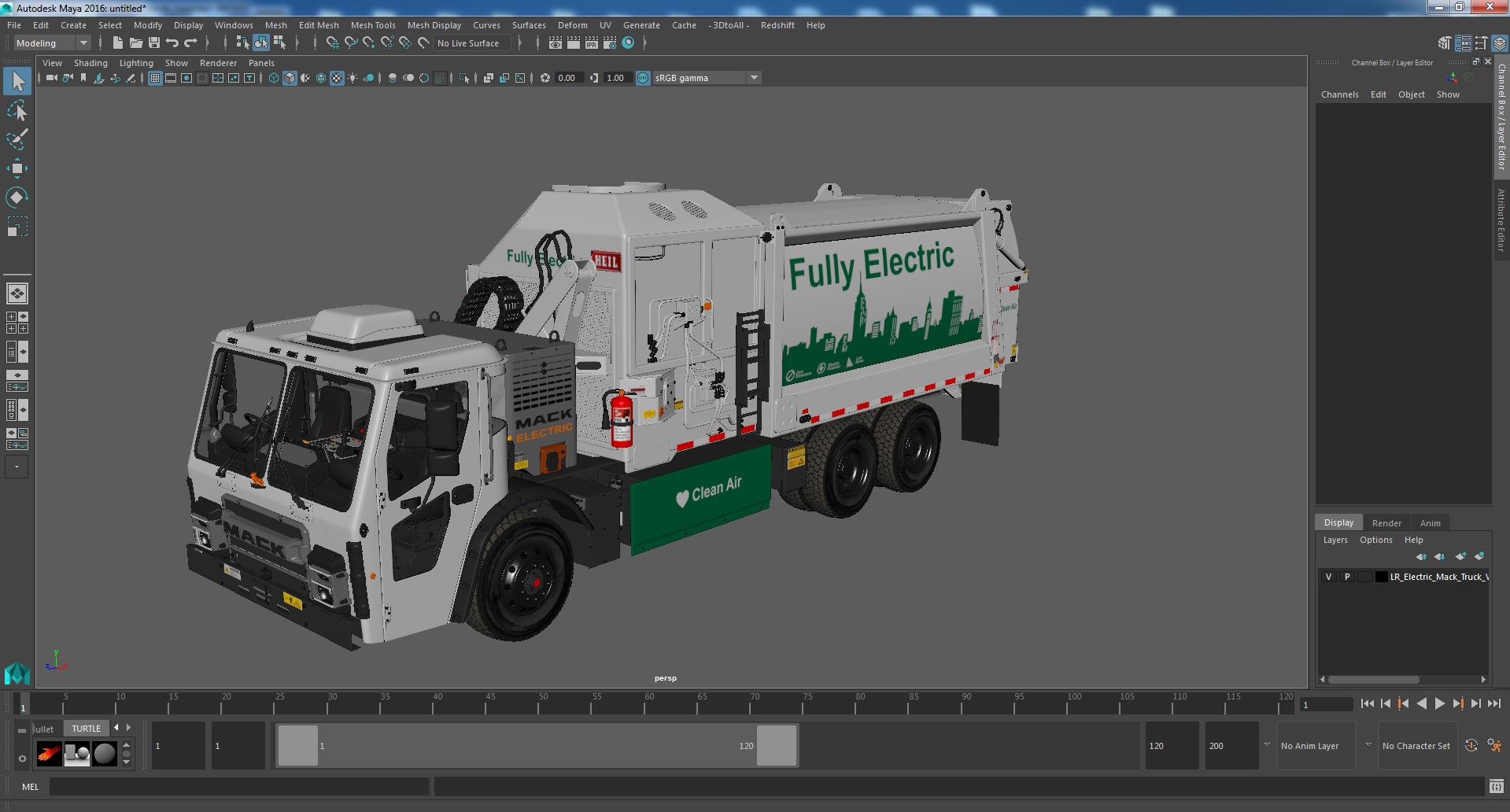Click Snap to grids icon
This screenshot has width=1510, height=812.
[x=332, y=43]
